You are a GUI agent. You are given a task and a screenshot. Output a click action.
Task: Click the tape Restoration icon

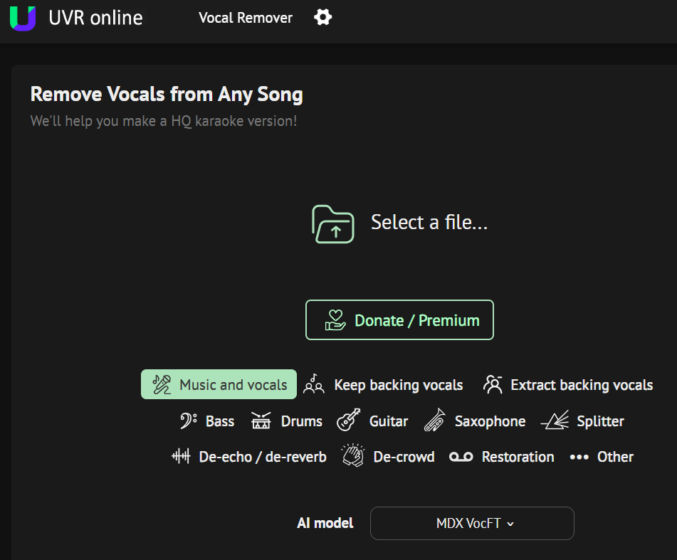461,457
